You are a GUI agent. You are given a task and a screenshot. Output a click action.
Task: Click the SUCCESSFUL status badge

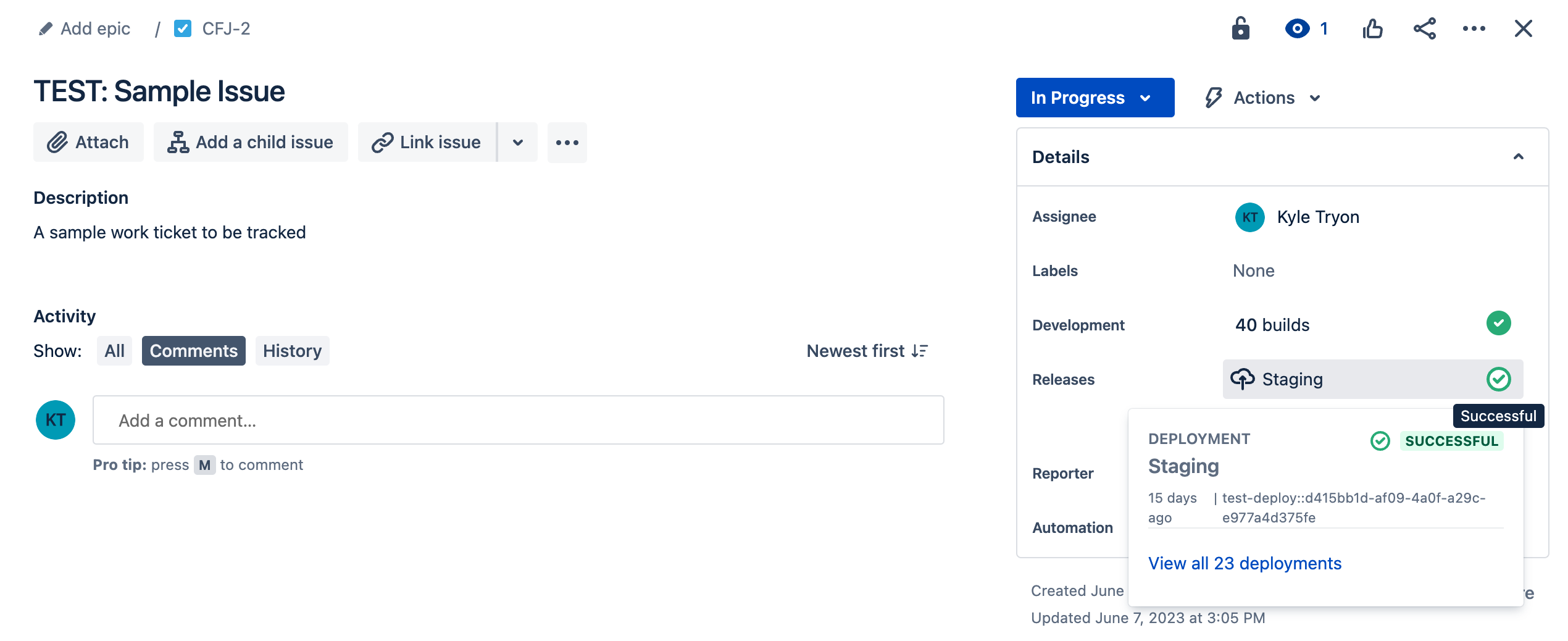tap(1451, 441)
